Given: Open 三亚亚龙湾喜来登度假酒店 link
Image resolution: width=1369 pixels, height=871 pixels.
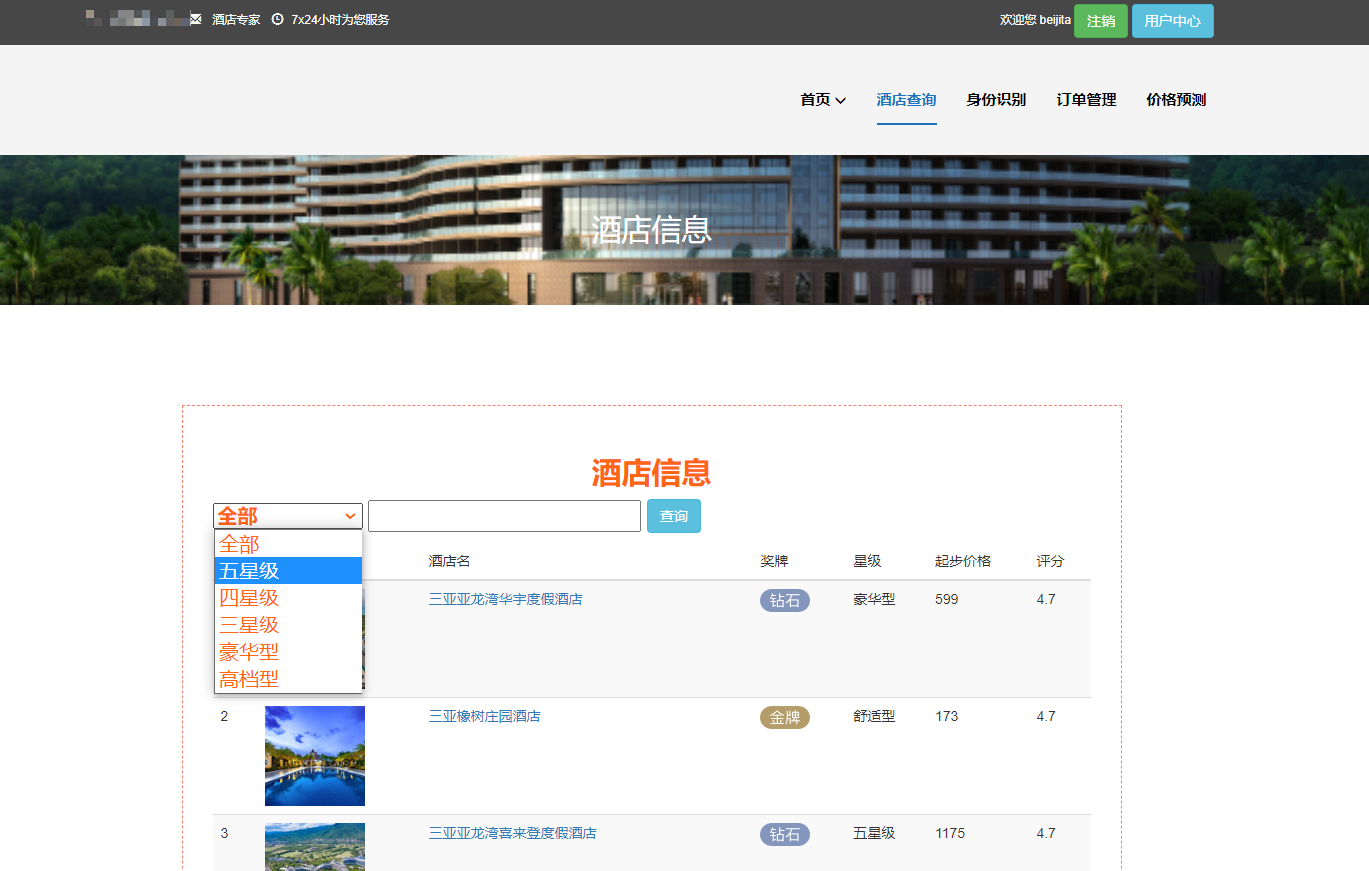Looking at the screenshot, I should pos(513,833).
